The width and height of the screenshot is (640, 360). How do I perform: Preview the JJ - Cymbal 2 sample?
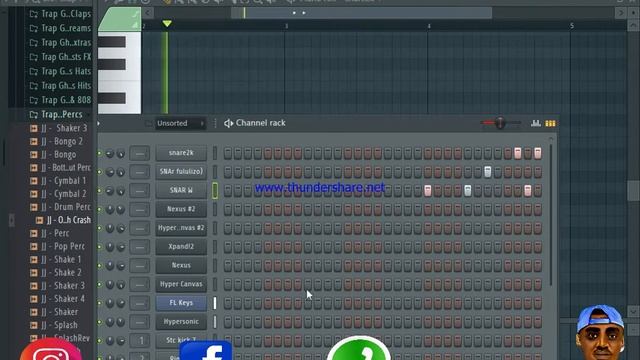[64, 193]
